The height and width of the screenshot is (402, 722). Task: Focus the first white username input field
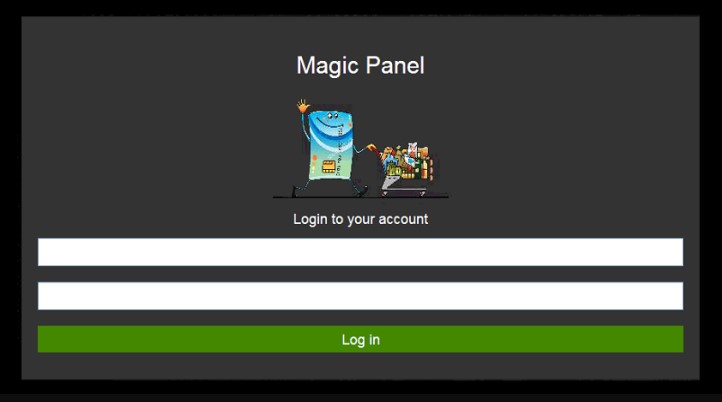tap(361, 252)
